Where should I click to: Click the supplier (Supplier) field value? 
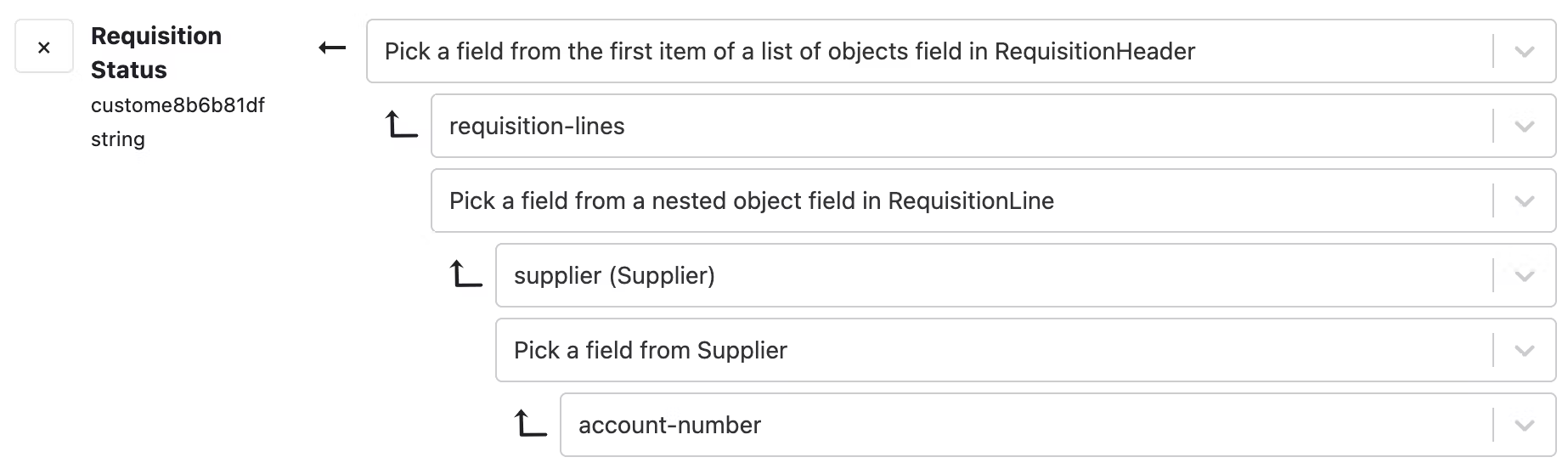pyautogui.click(x=614, y=276)
